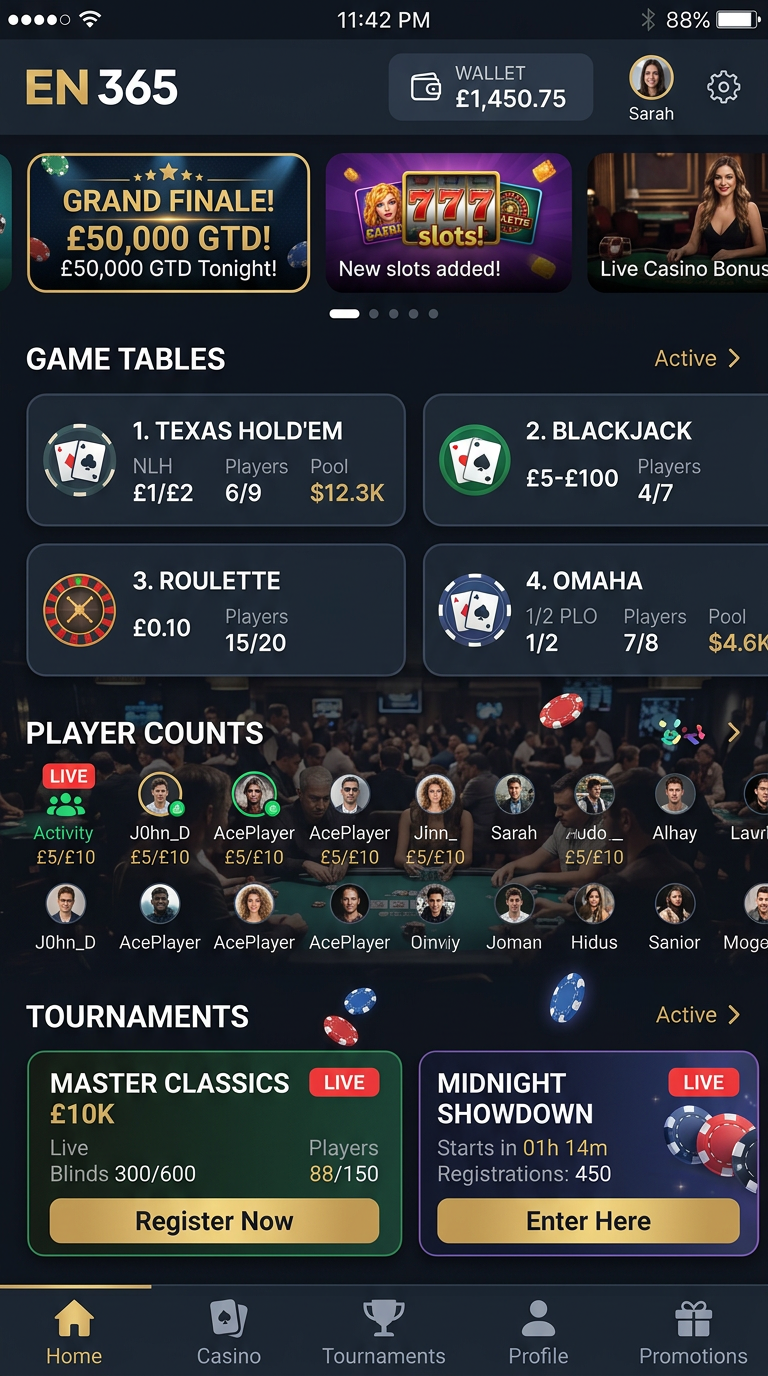Click Register Now for Master Classics
This screenshot has width=768, height=1376.
(x=214, y=1221)
